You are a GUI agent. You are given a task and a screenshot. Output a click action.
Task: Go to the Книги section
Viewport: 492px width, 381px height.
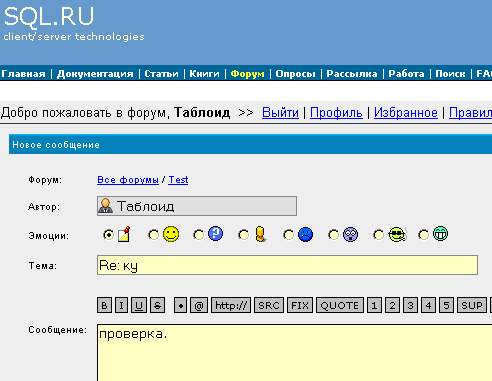(x=204, y=74)
